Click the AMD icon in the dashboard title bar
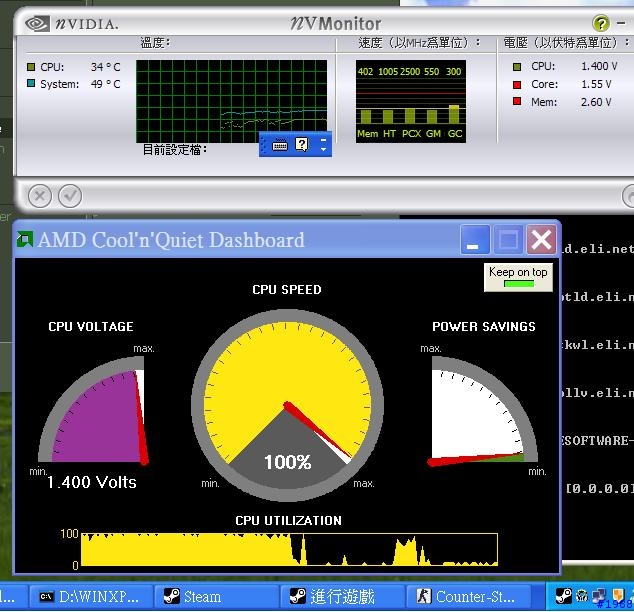This screenshot has width=634, height=612. [x=25, y=239]
